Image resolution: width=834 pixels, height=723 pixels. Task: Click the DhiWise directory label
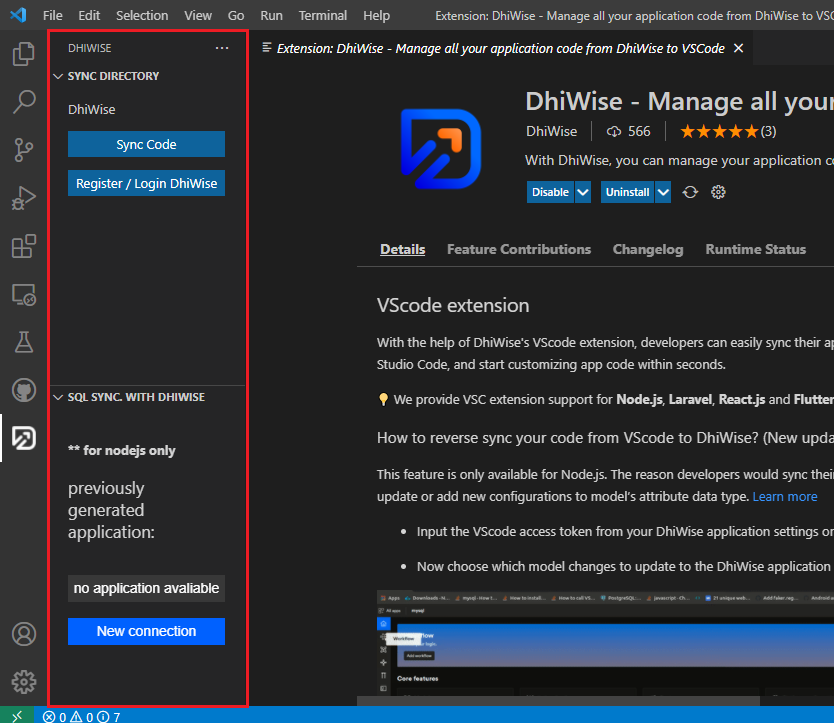pos(91,110)
